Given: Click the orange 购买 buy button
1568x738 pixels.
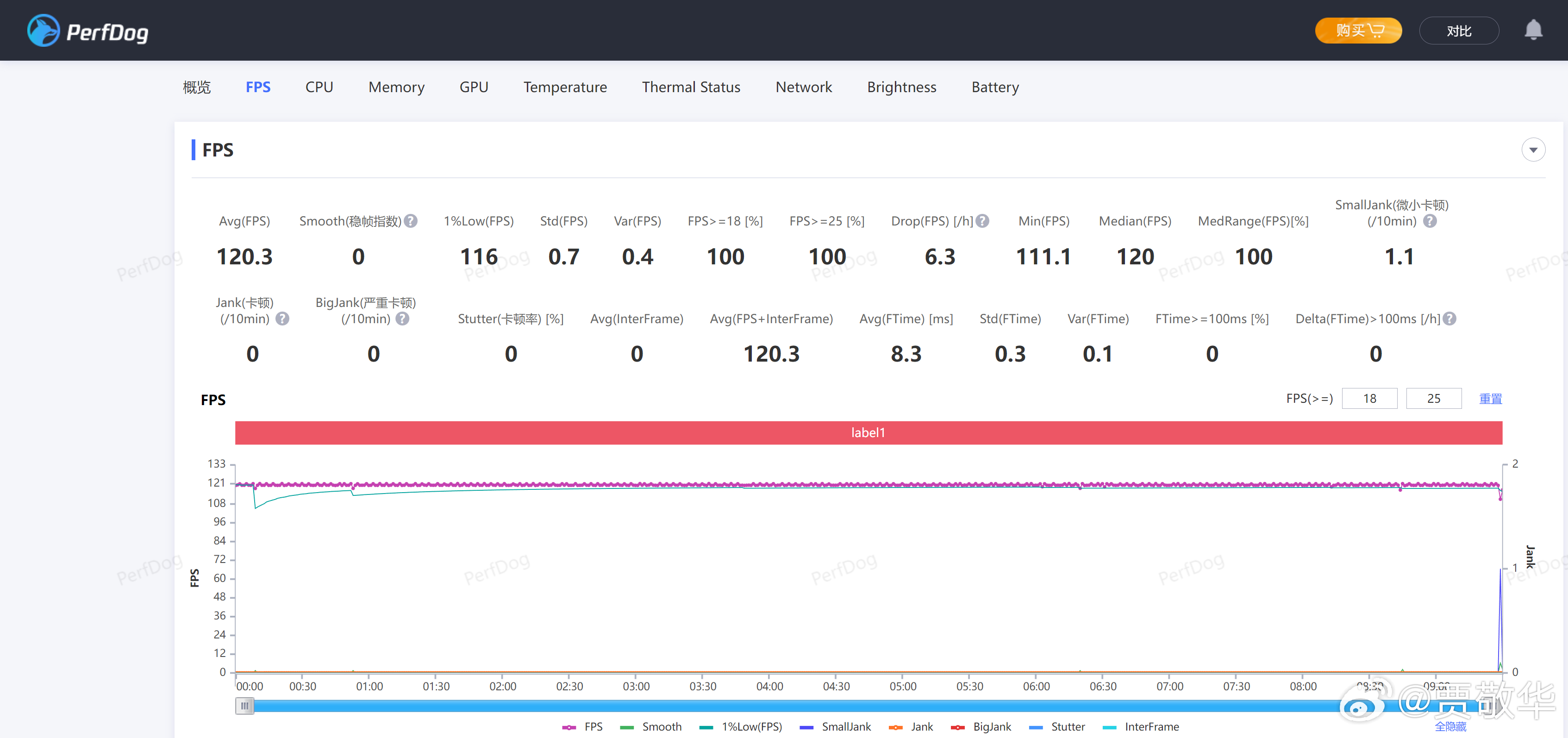Looking at the screenshot, I should [x=1358, y=31].
